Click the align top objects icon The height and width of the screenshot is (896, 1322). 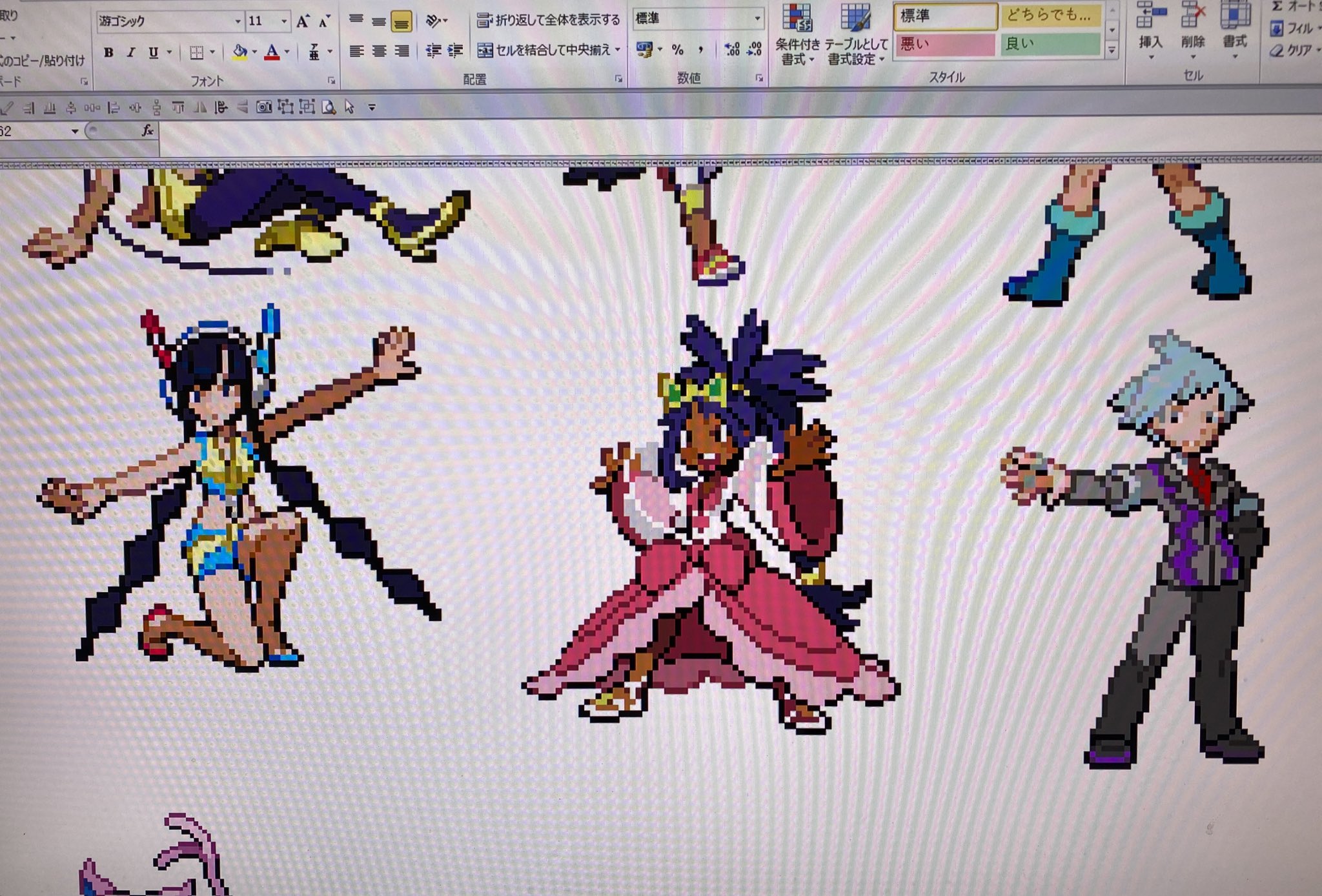[x=178, y=108]
